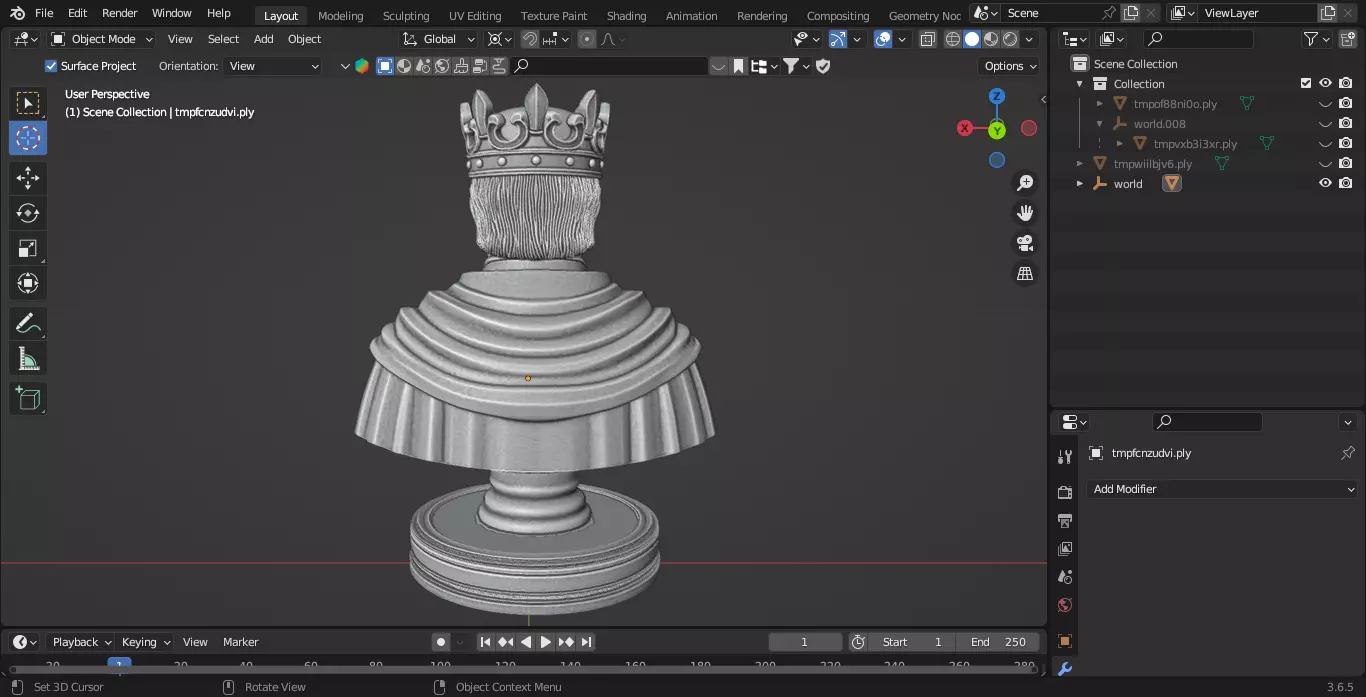Viewport: 1366px width, 697px height.
Task: Click the current frame number field
Action: (x=805, y=642)
